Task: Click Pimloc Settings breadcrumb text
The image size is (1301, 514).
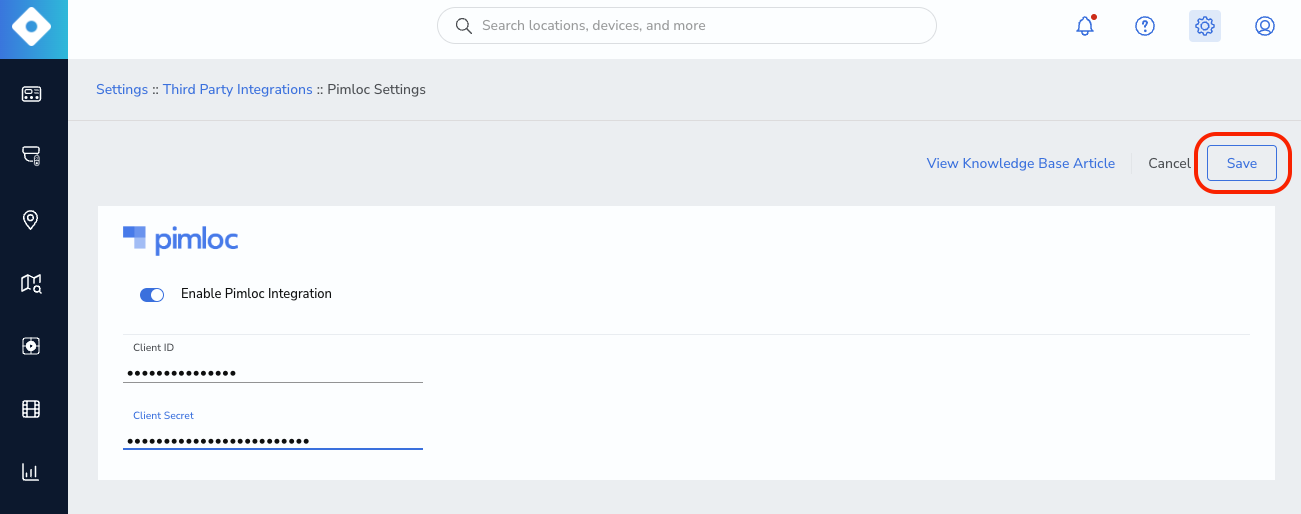Action: click(x=377, y=89)
